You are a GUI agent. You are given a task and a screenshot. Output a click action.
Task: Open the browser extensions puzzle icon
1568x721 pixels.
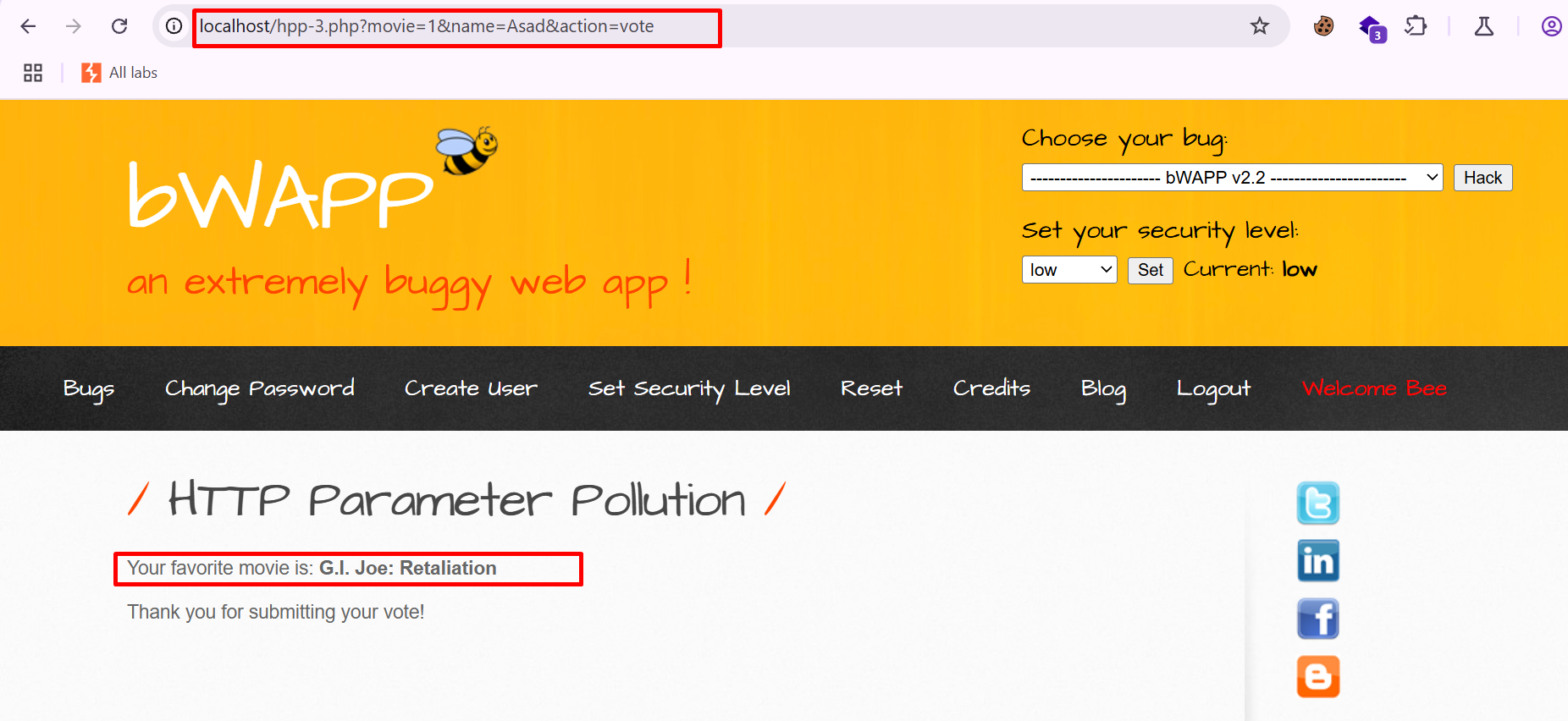1415,26
